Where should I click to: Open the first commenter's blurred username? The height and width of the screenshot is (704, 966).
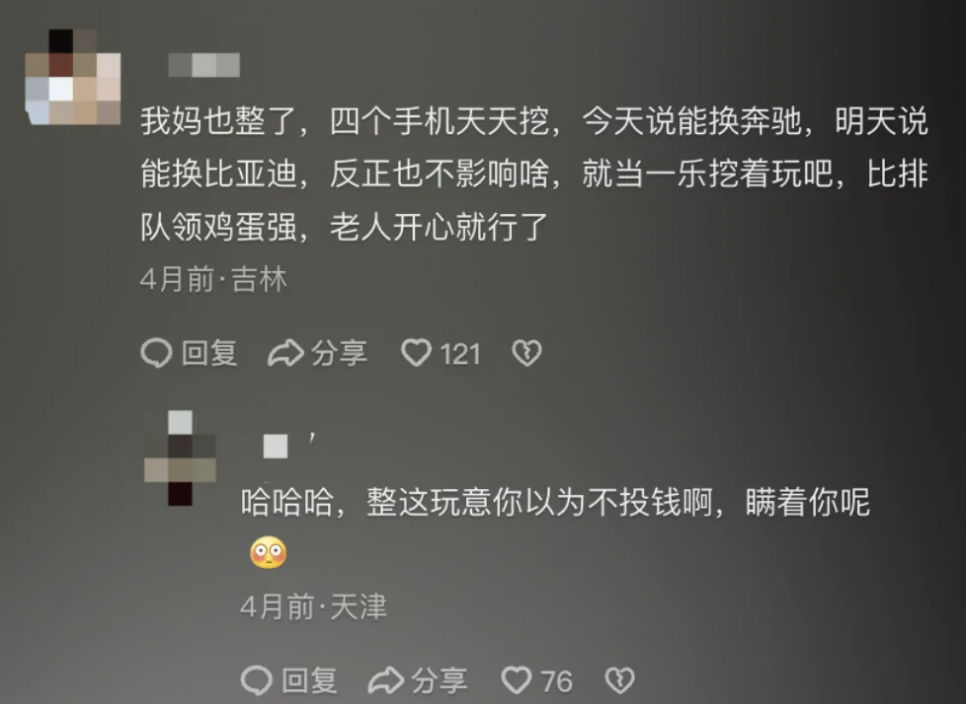[204, 65]
